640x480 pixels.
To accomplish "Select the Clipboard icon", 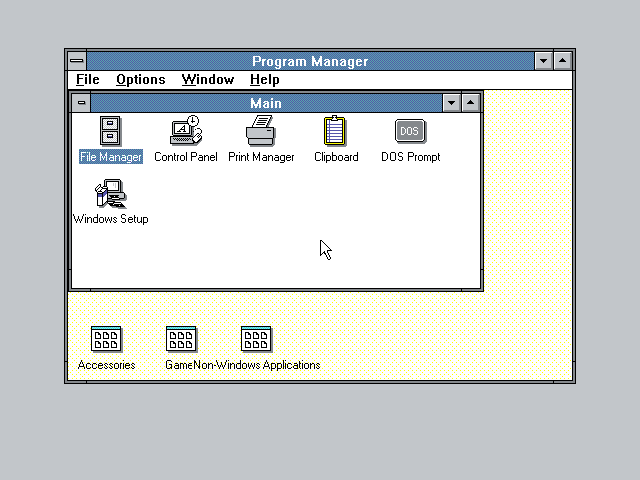I will click(335, 131).
